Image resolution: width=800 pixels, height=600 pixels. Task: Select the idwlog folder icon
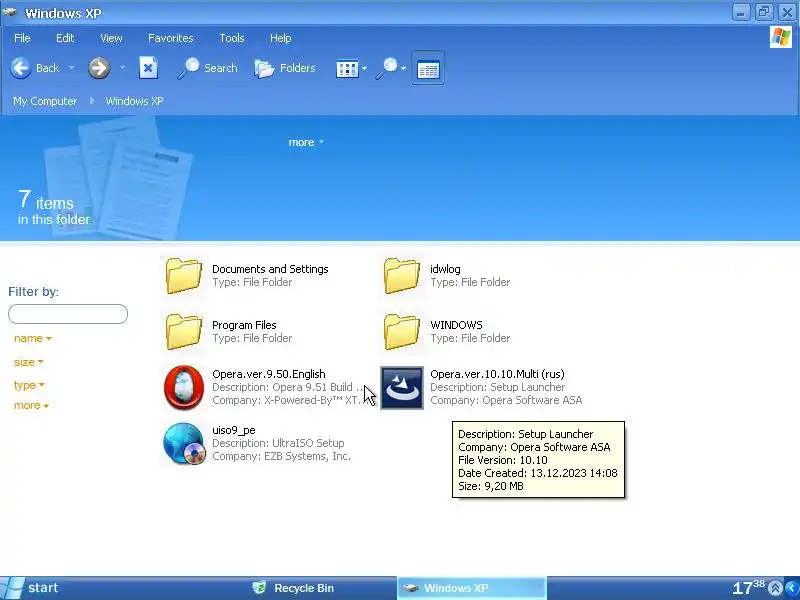[x=402, y=276]
